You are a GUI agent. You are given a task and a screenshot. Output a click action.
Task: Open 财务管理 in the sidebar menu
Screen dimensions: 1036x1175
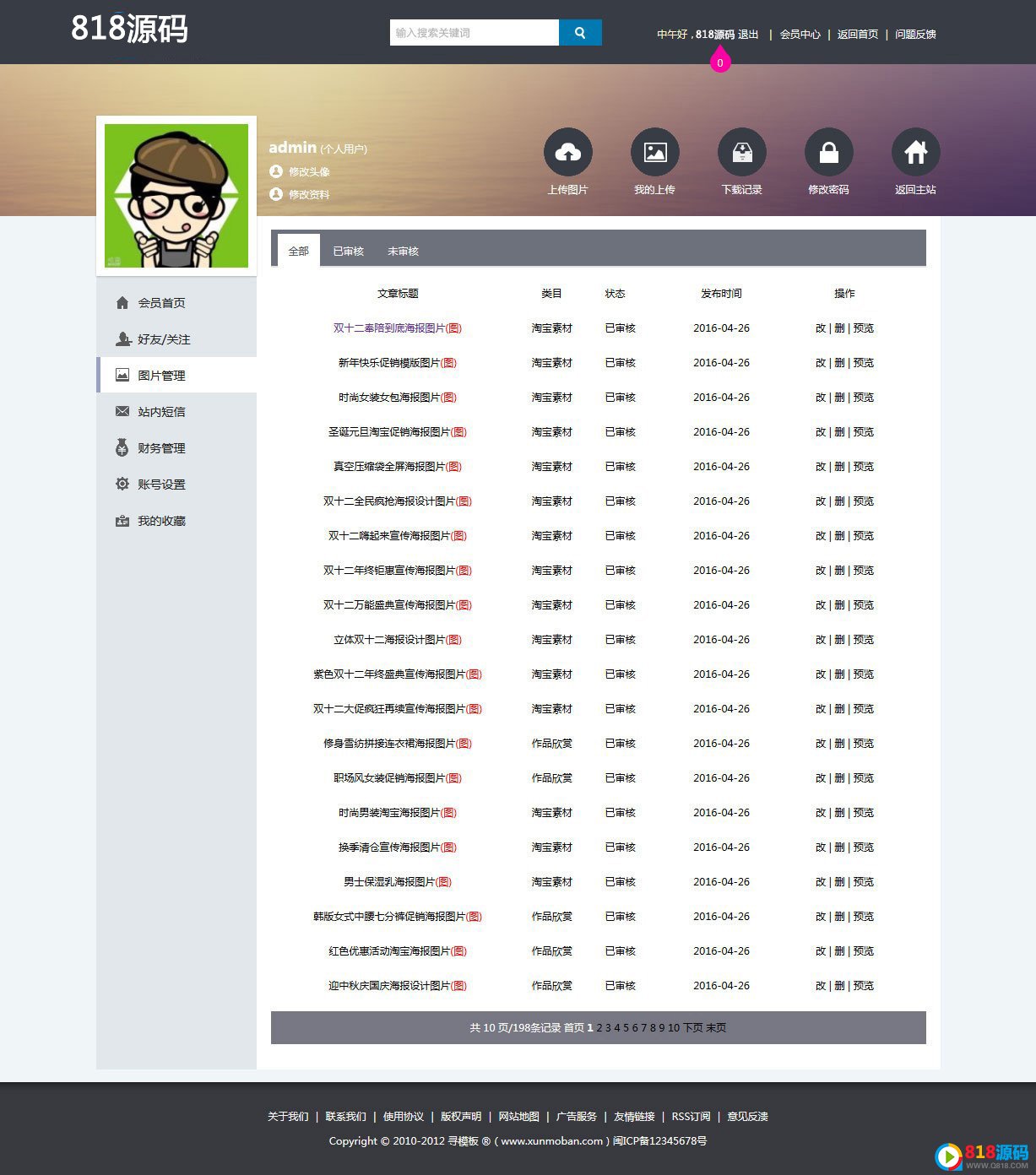coord(161,447)
